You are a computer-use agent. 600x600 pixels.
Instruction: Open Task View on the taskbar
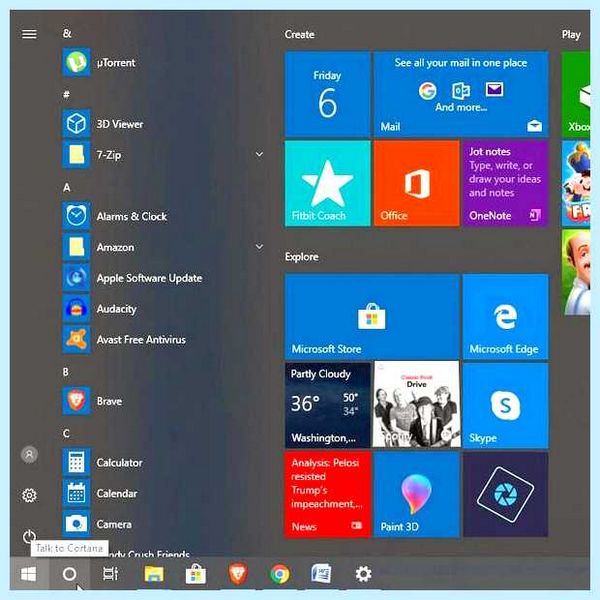tap(110, 574)
